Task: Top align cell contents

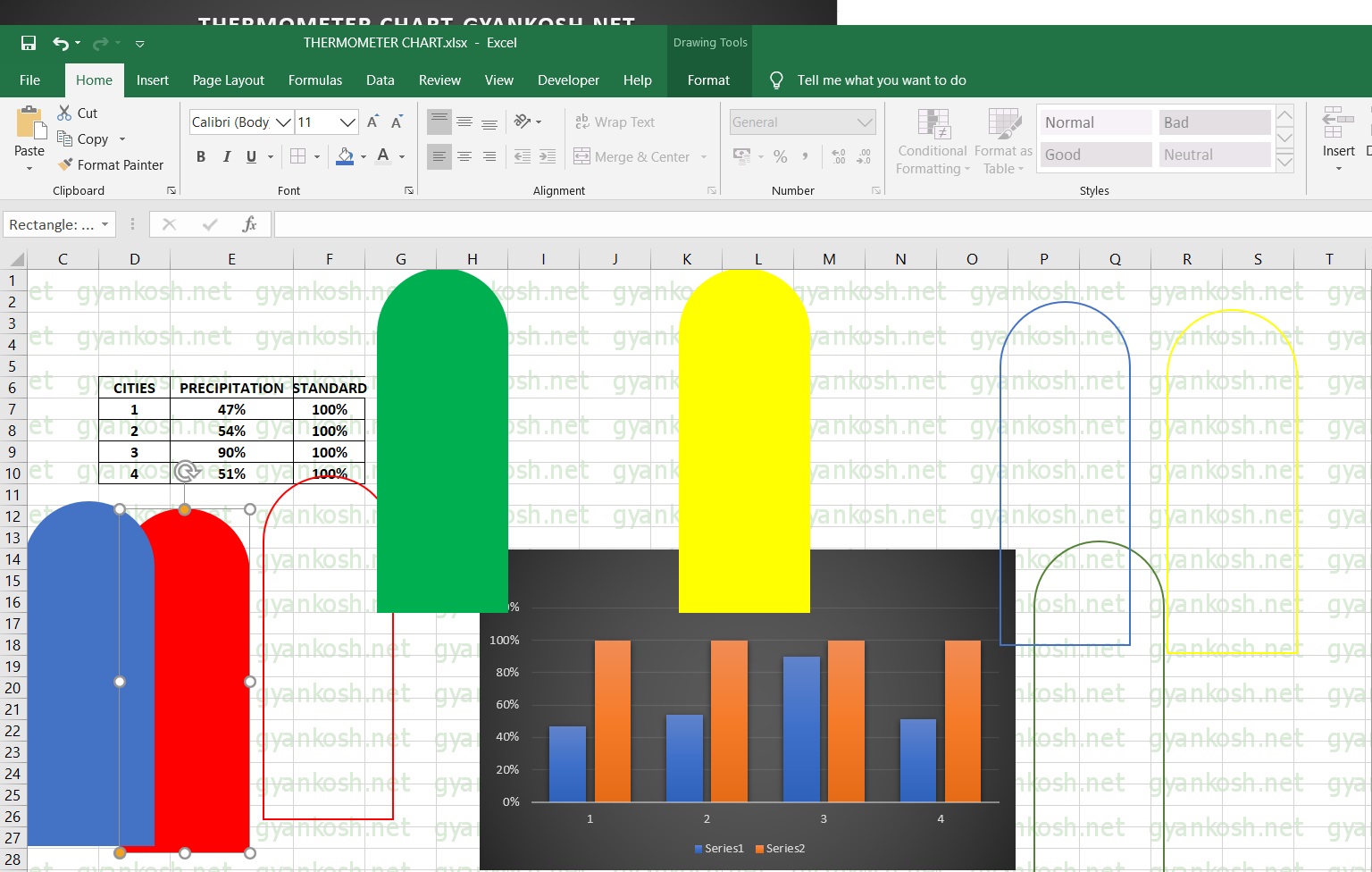Action: coord(439,122)
